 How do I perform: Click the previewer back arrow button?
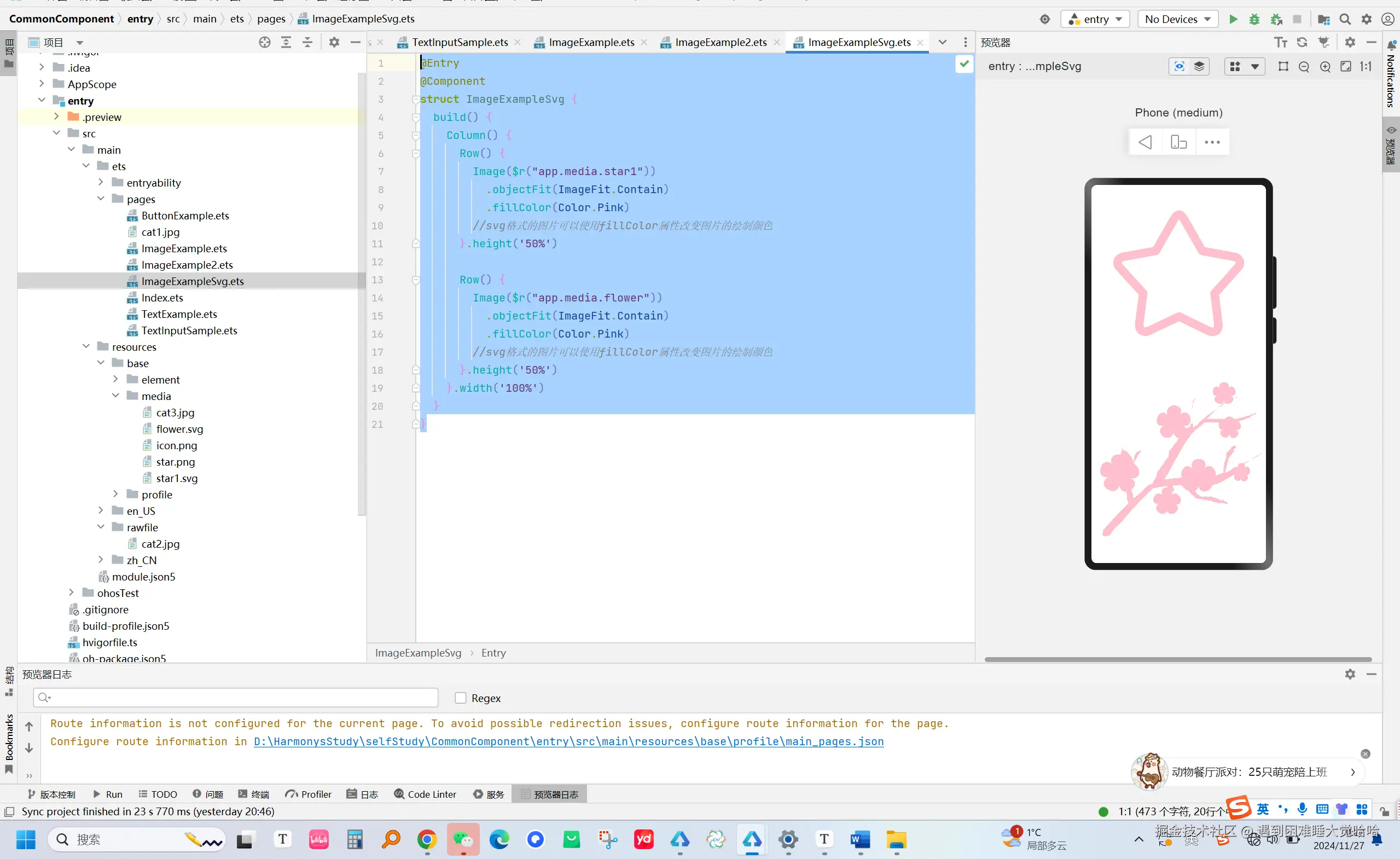click(x=1145, y=142)
